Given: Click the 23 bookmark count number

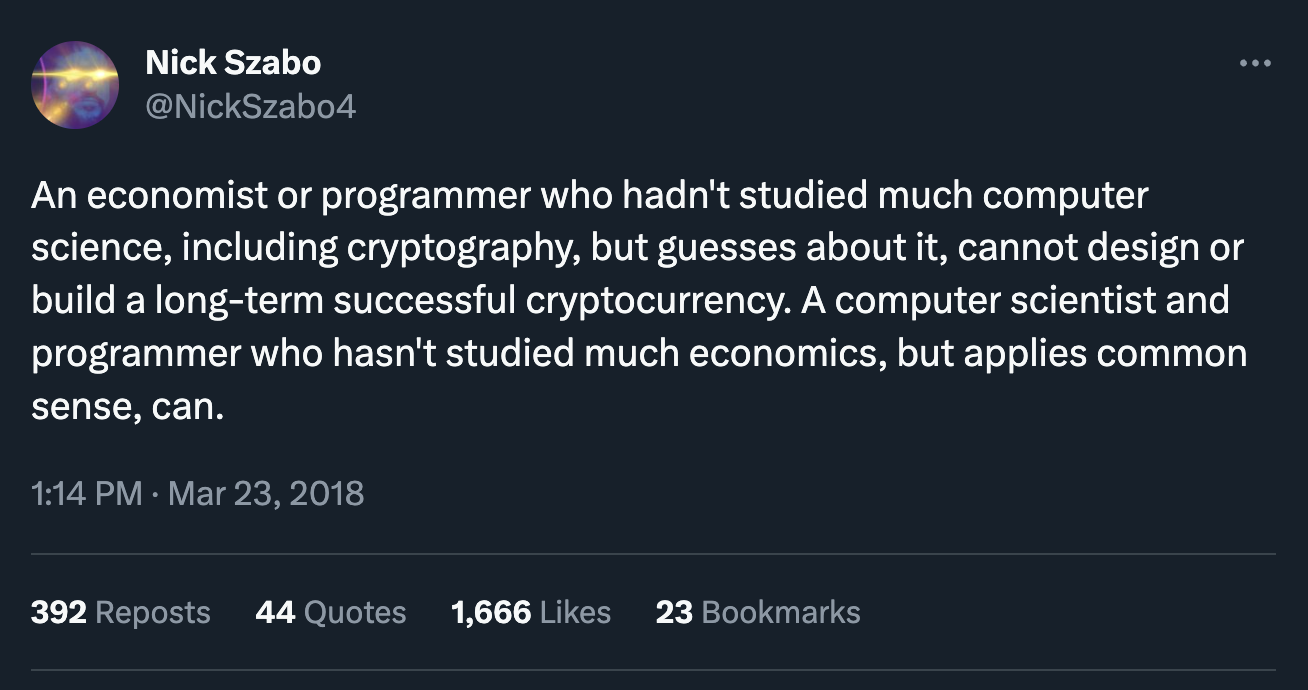Looking at the screenshot, I should point(674,612).
